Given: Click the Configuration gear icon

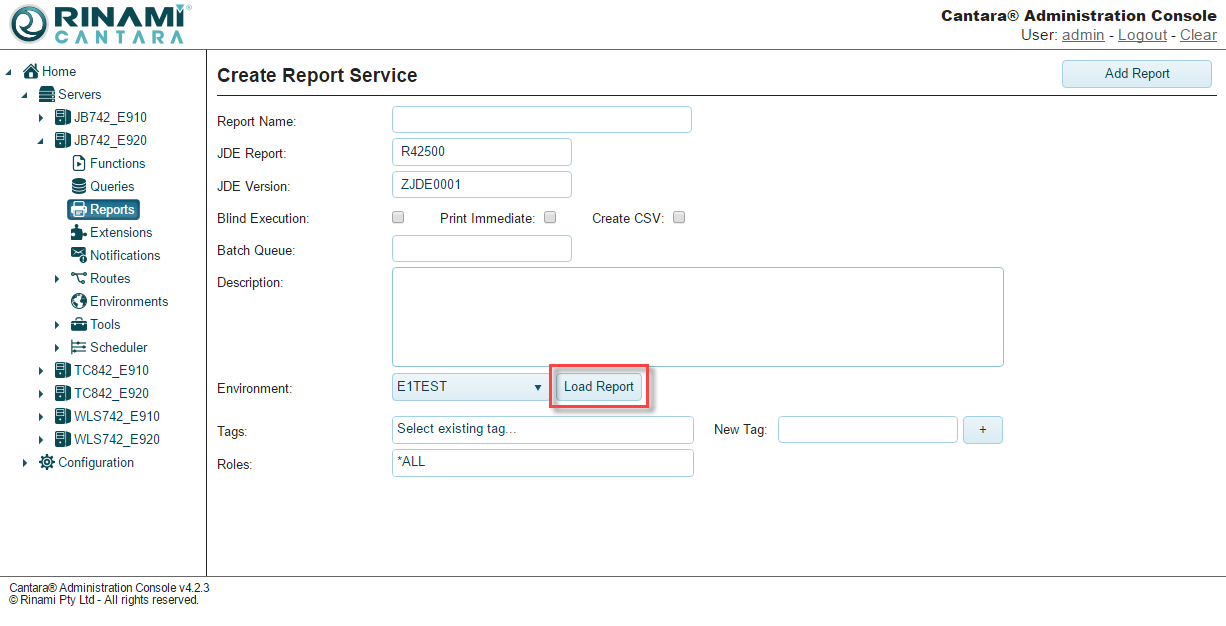Looking at the screenshot, I should (x=47, y=462).
